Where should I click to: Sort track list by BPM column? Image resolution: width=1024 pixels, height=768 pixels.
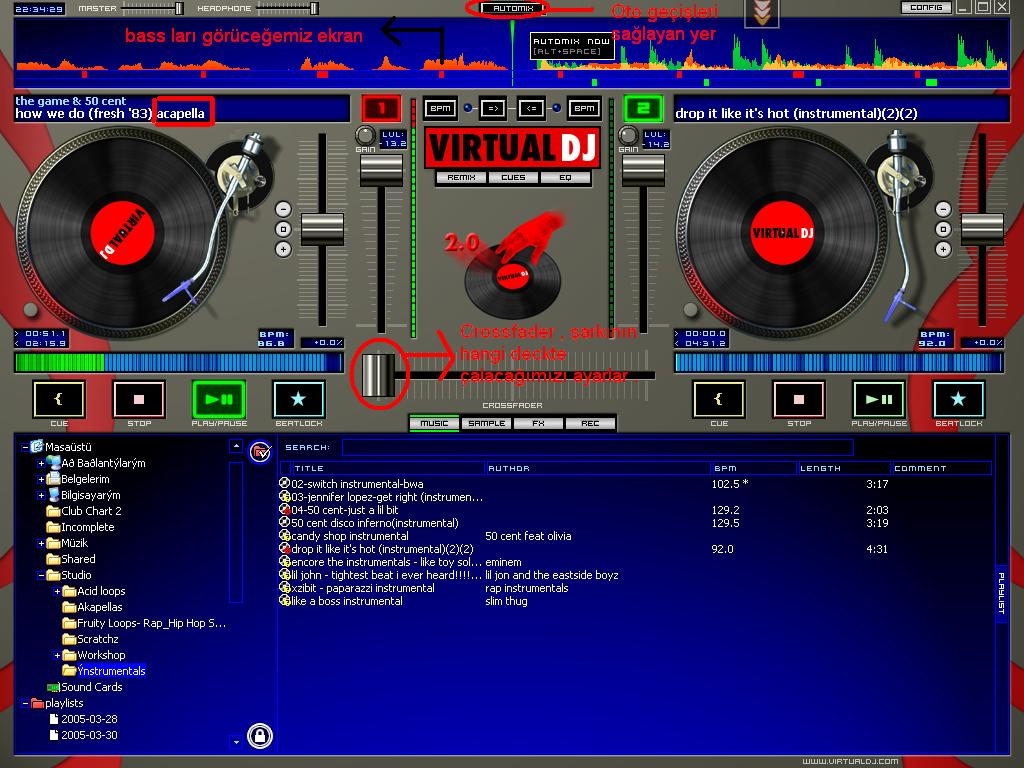tap(753, 468)
